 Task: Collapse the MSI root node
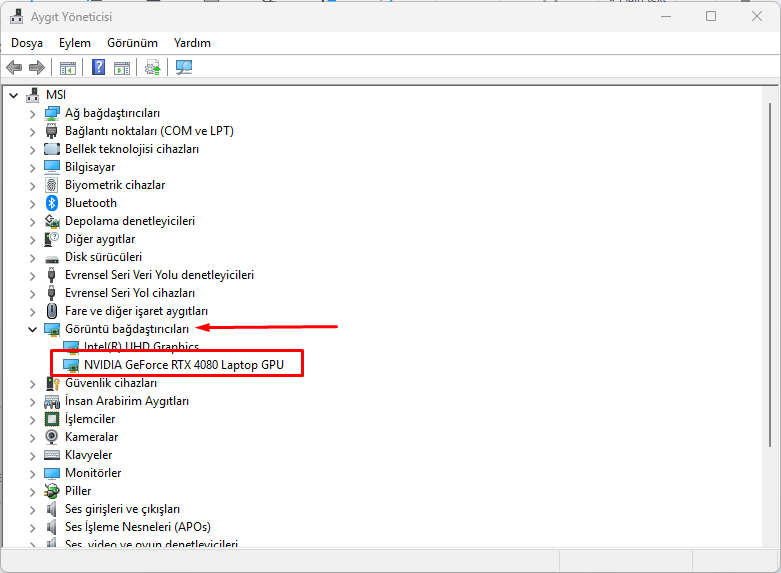(14, 95)
